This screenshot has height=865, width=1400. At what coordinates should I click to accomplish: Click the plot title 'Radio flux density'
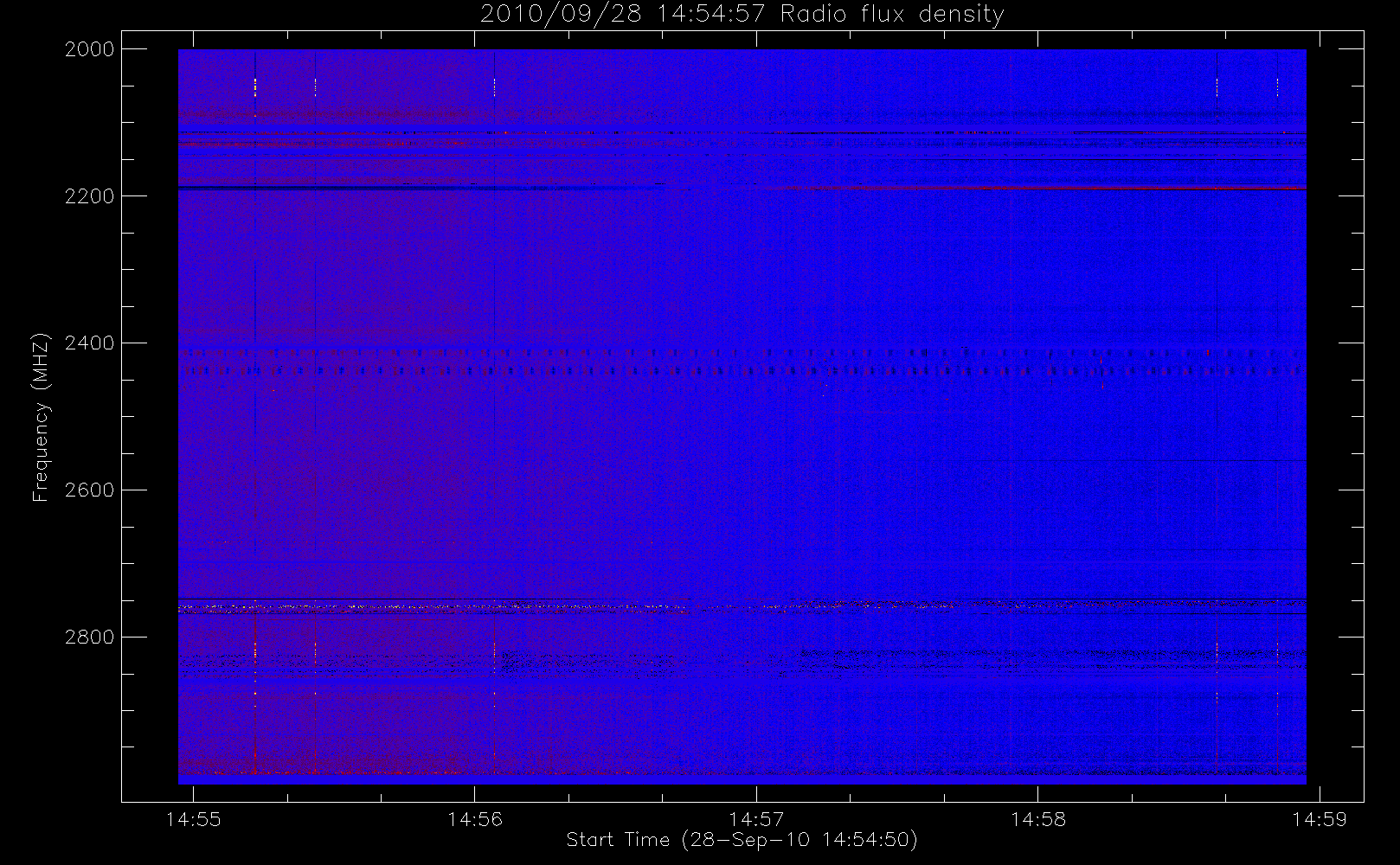pyautogui.click(x=892, y=15)
